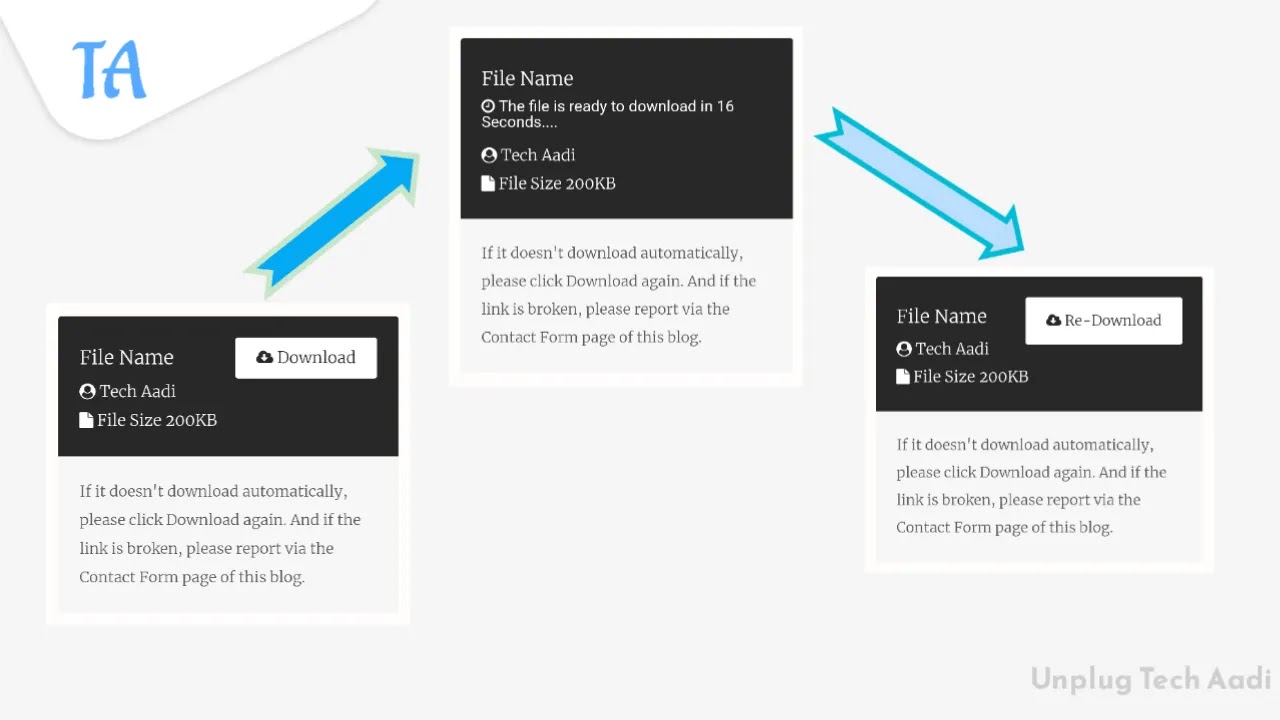Click the middle card's download help paragraph

(x=619, y=295)
